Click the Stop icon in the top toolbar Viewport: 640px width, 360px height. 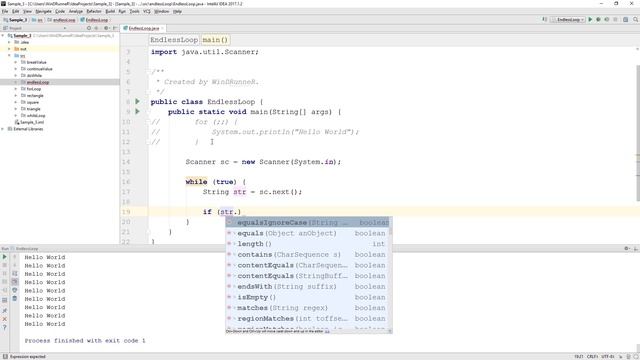point(615,20)
